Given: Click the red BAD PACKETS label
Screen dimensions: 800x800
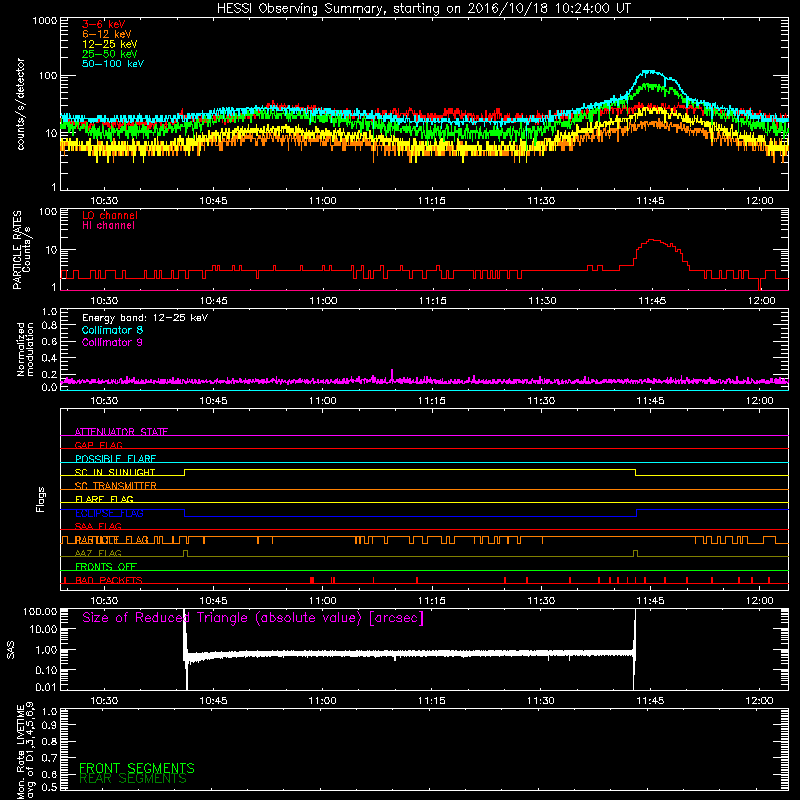Looking at the screenshot, I should click(109, 580).
